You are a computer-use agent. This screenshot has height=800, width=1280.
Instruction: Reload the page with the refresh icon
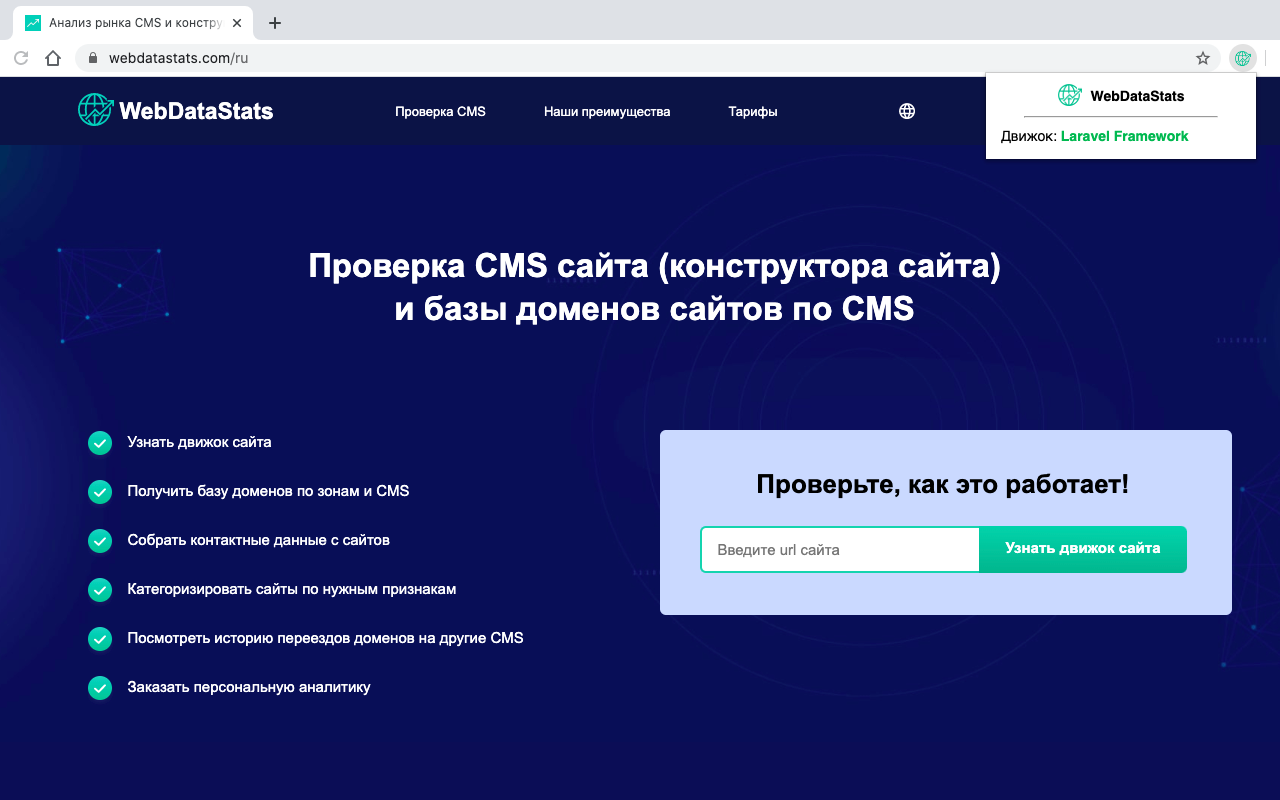point(20,58)
